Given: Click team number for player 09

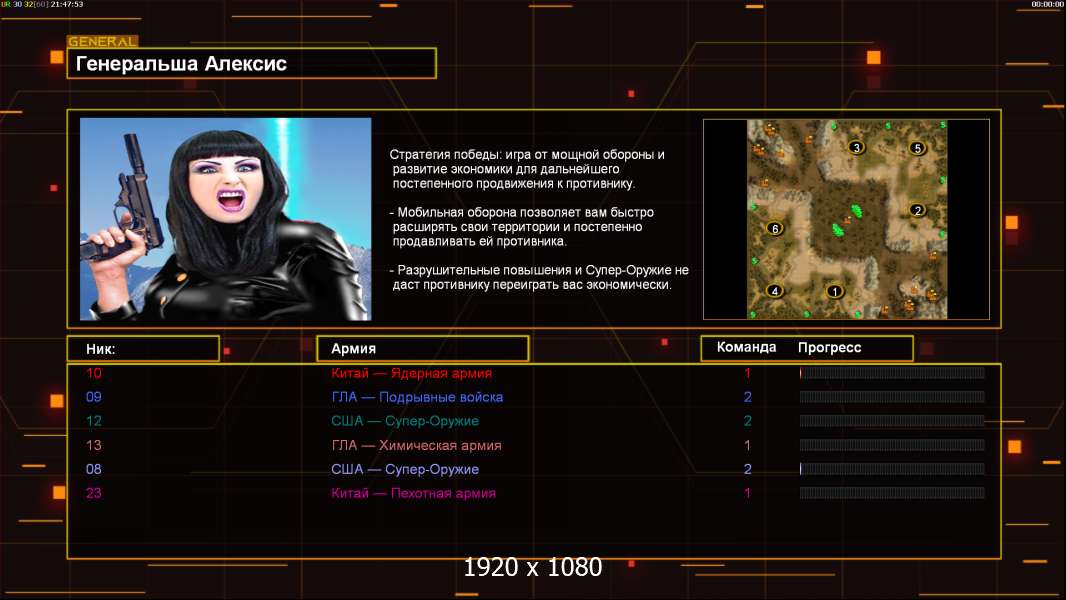Looking at the screenshot, I should [x=747, y=397].
